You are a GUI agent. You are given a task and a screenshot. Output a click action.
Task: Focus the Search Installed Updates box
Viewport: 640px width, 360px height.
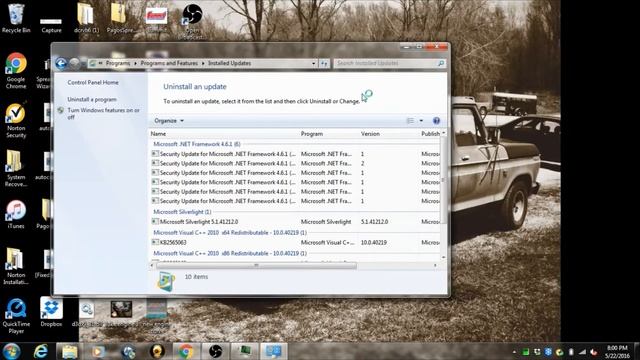click(x=386, y=63)
